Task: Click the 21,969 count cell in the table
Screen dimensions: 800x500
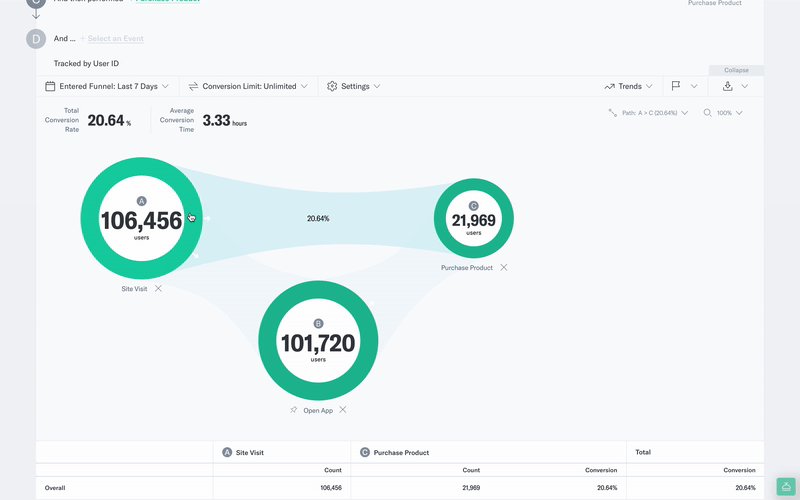Action: [x=471, y=488]
